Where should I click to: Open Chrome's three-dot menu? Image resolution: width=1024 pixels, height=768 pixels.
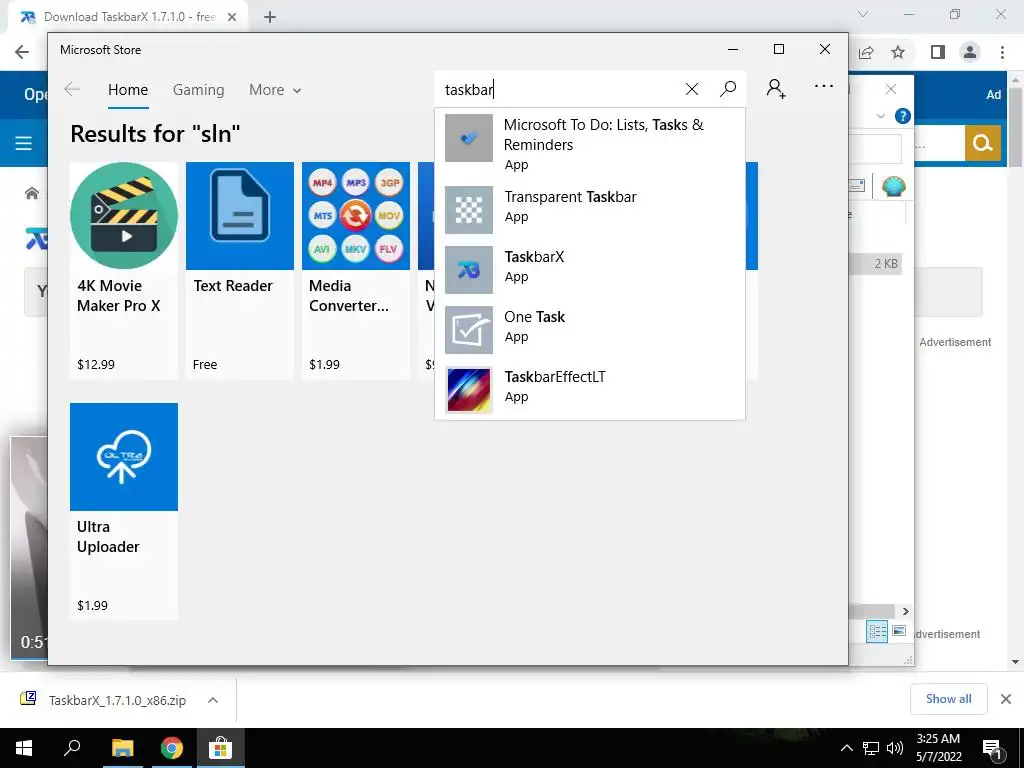(x=1002, y=52)
